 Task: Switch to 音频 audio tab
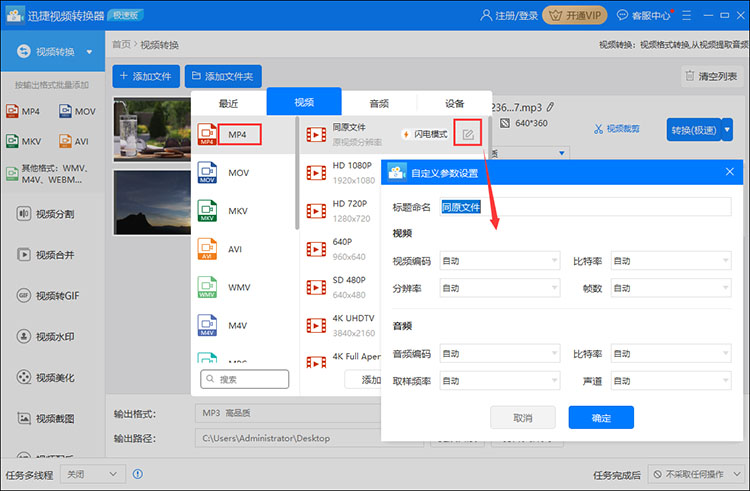pyautogui.click(x=379, y=103)
